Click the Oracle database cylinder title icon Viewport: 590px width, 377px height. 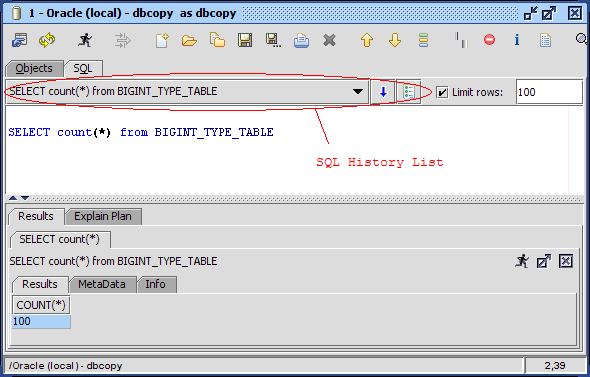click(x=16, y=13)
